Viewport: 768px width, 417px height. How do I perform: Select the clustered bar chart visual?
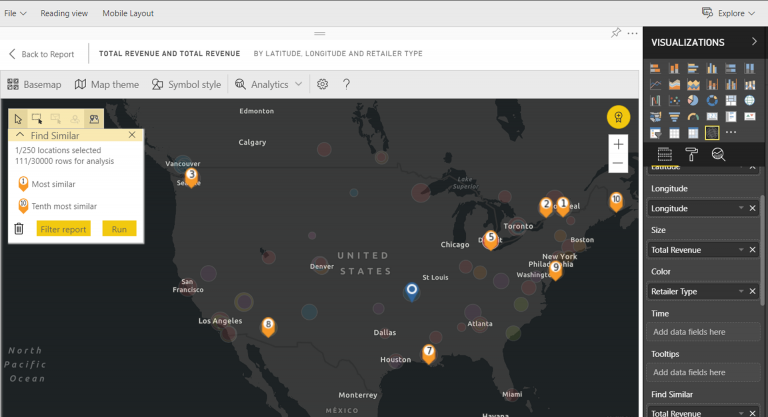tap(693, 69)
